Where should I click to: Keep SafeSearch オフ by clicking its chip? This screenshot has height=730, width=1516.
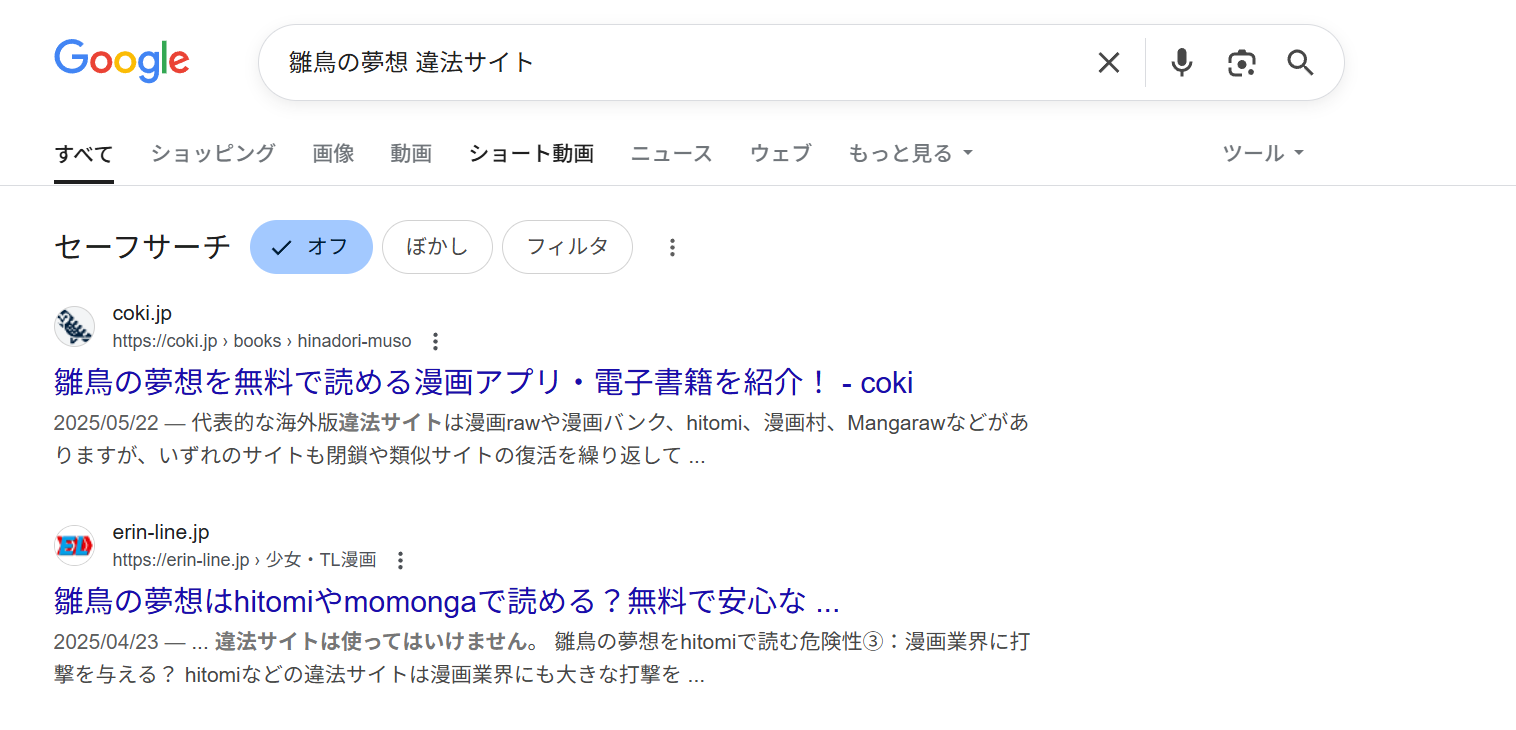[311, 247]
